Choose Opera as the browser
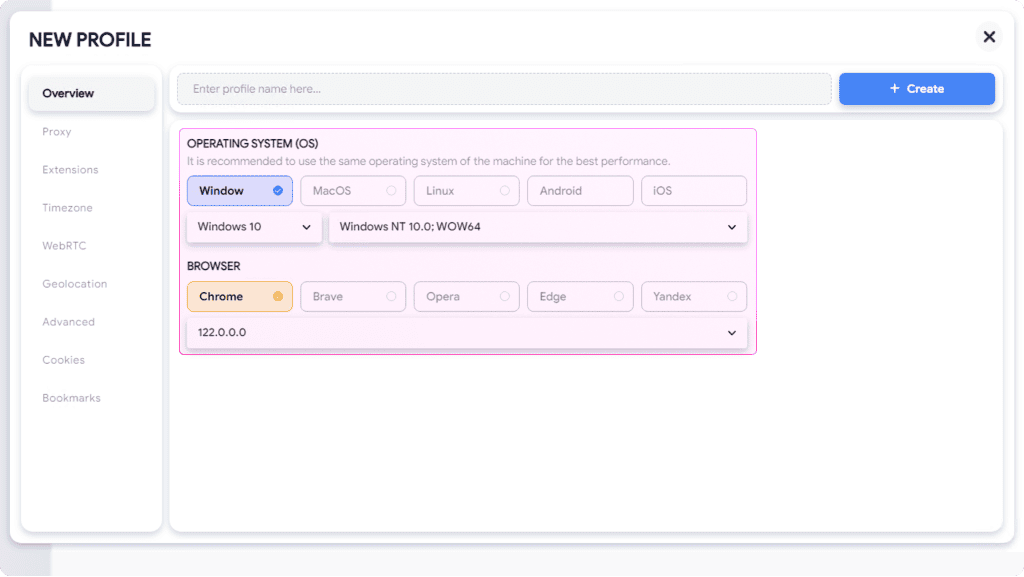 point(466,297)
